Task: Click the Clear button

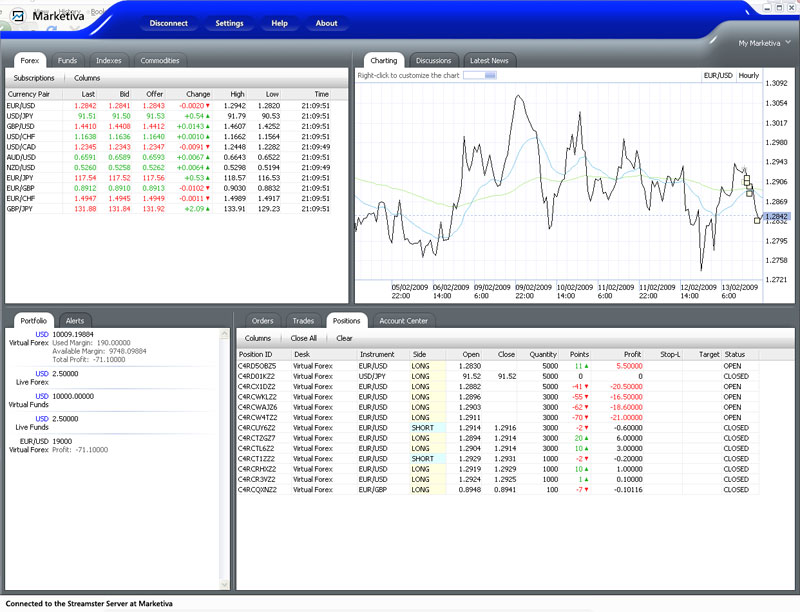Action: coord(344,338)
